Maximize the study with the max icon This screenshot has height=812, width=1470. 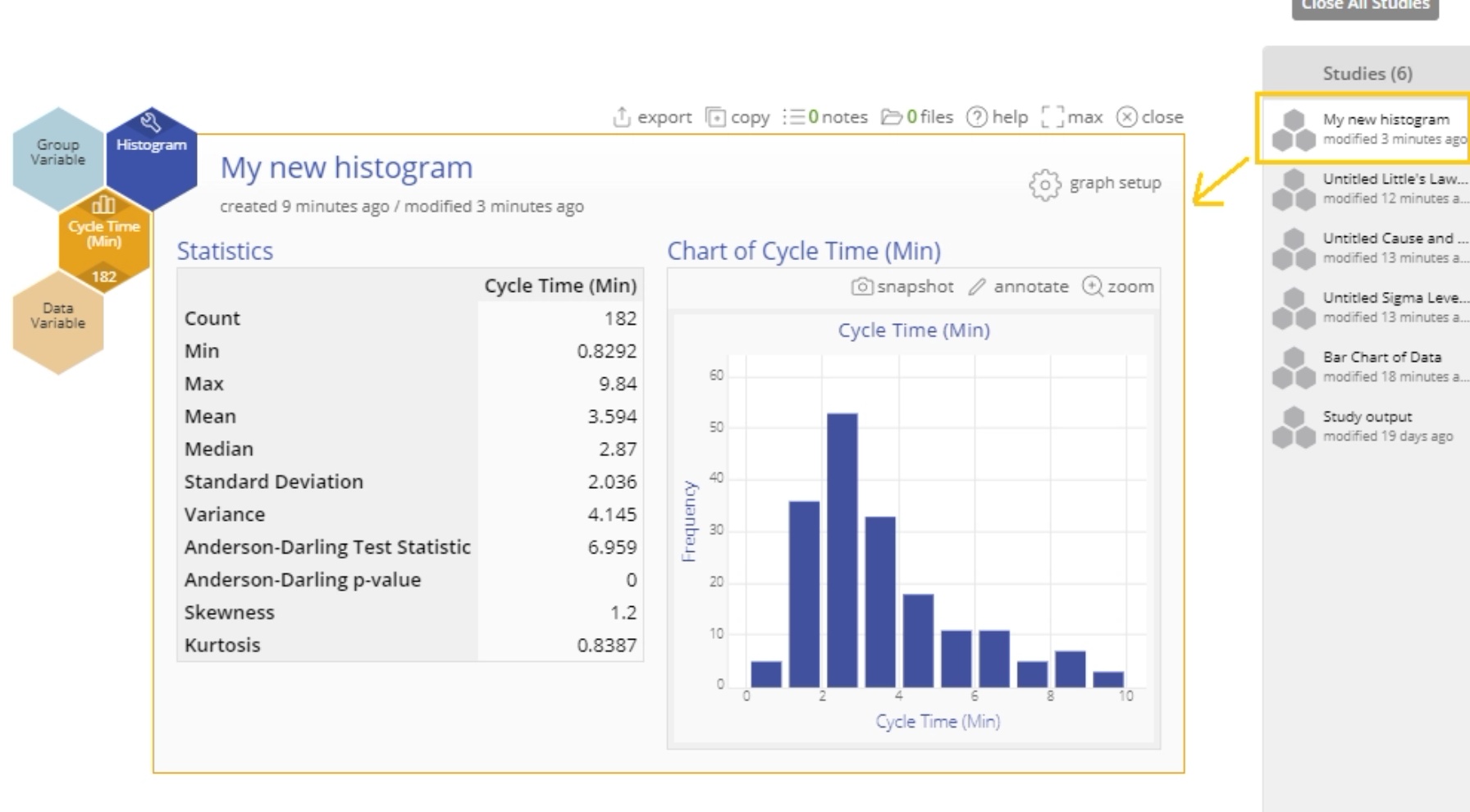[x=1052, y=117]
